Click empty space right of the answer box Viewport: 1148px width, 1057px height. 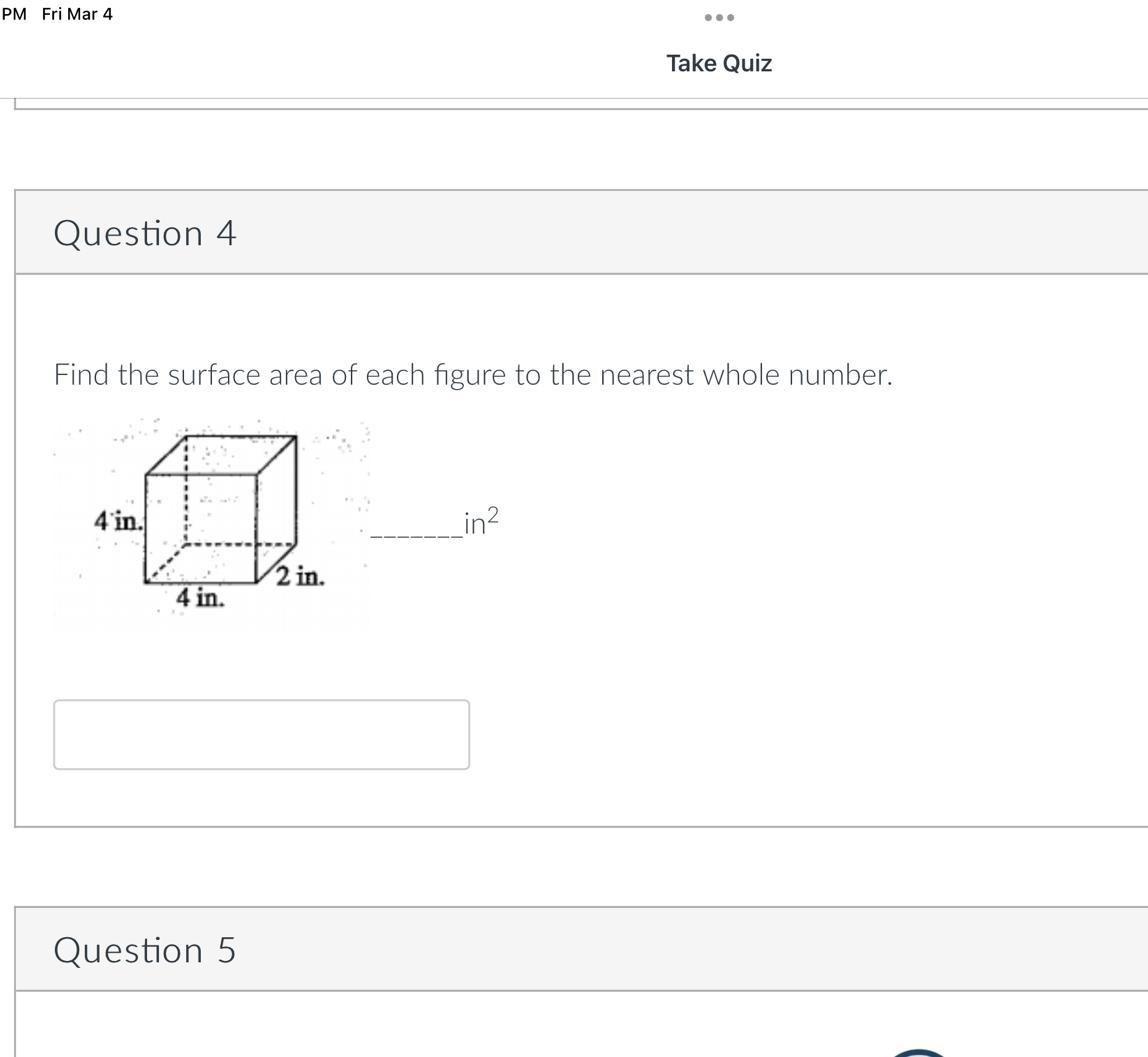tap(750, 735)
